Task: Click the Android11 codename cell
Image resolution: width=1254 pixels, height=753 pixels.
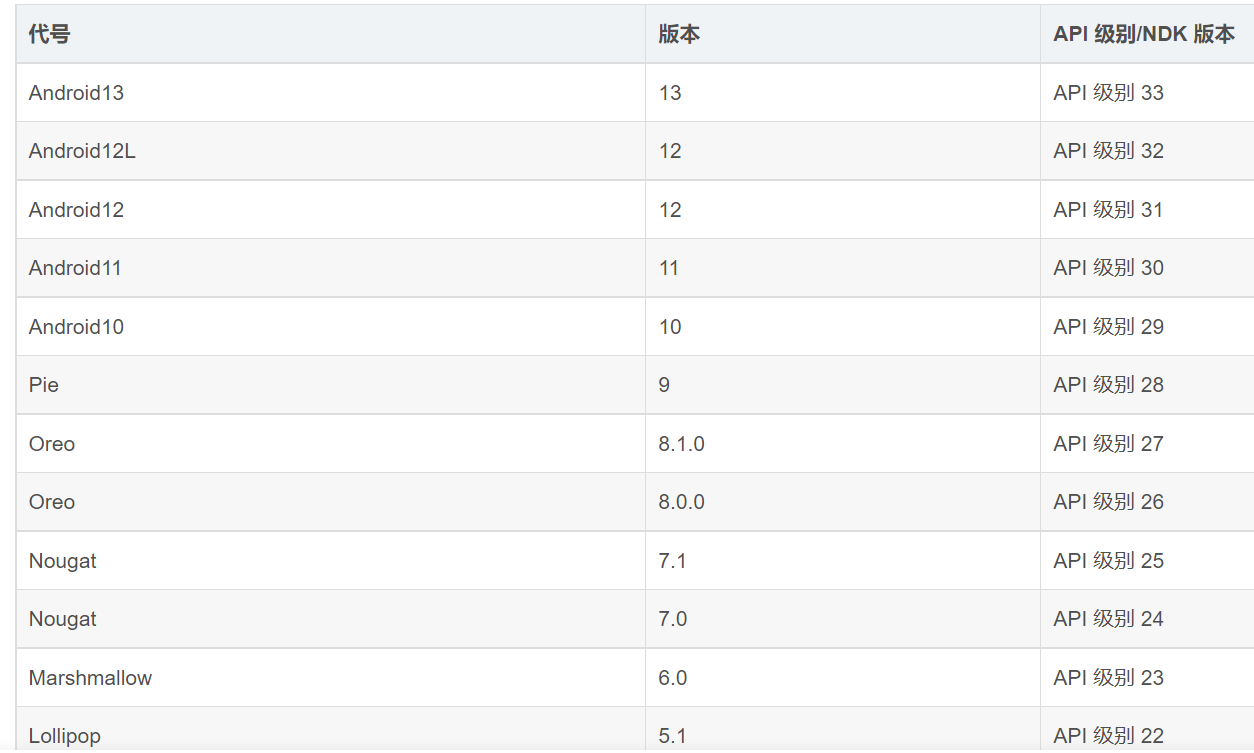Action: point(331,268)
